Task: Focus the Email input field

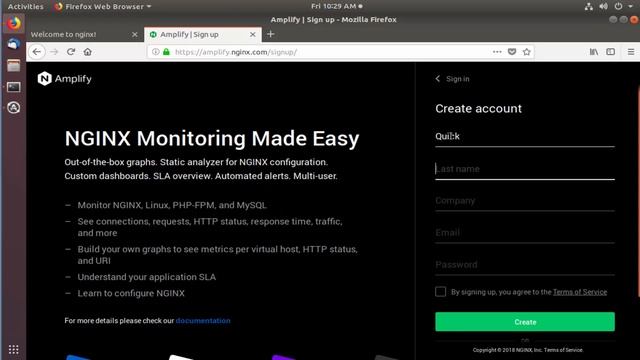Action: [525, 233]
